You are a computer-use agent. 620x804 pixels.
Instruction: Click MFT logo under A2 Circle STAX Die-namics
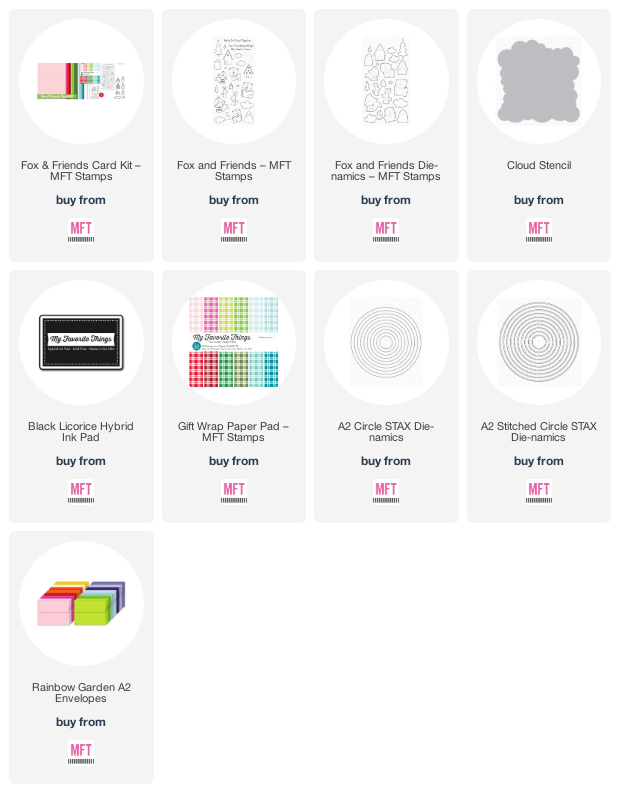click(386, 491)
